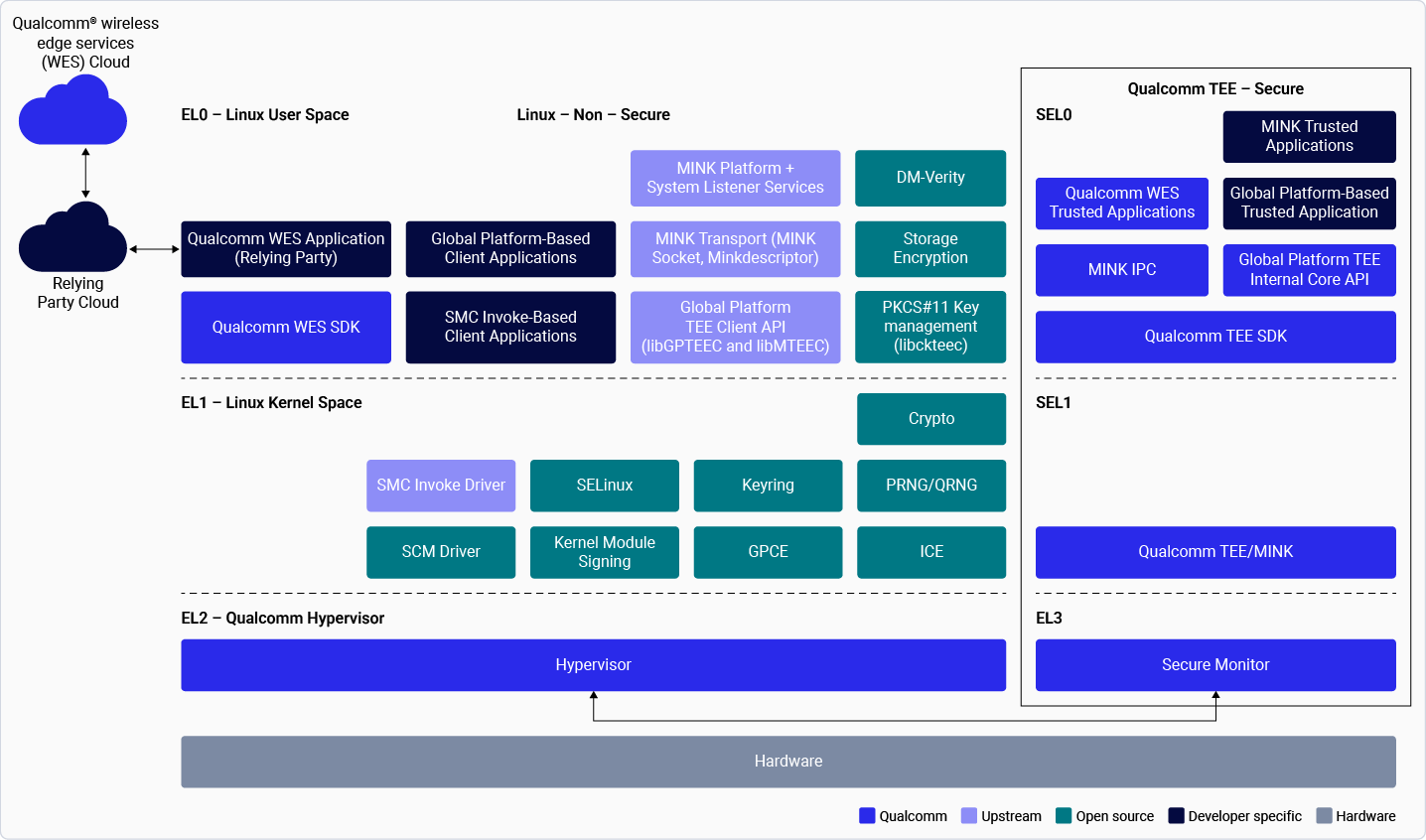Viewport: 1426px width, 840px height.
Task: Click the SMC Invoke Driver block
Action: tap(441, 486)
